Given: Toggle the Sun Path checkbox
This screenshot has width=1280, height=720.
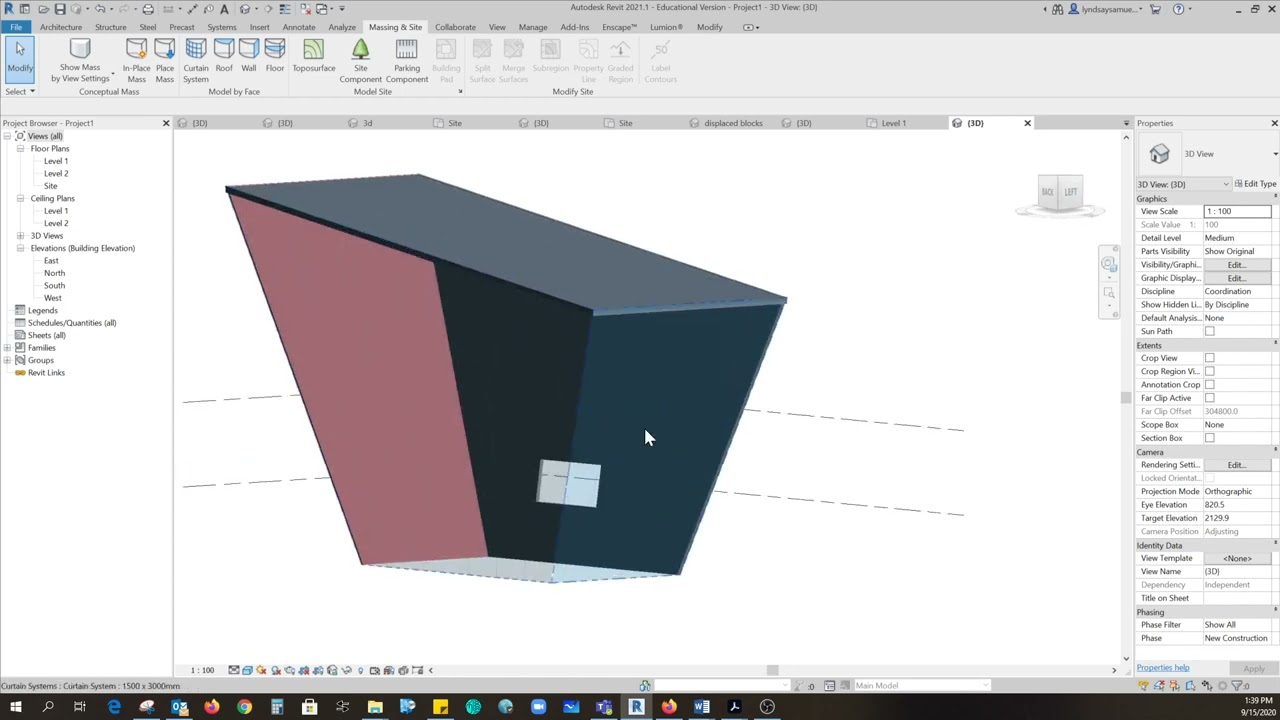Looking at the screenshot, I should [x=1209, y=331].
